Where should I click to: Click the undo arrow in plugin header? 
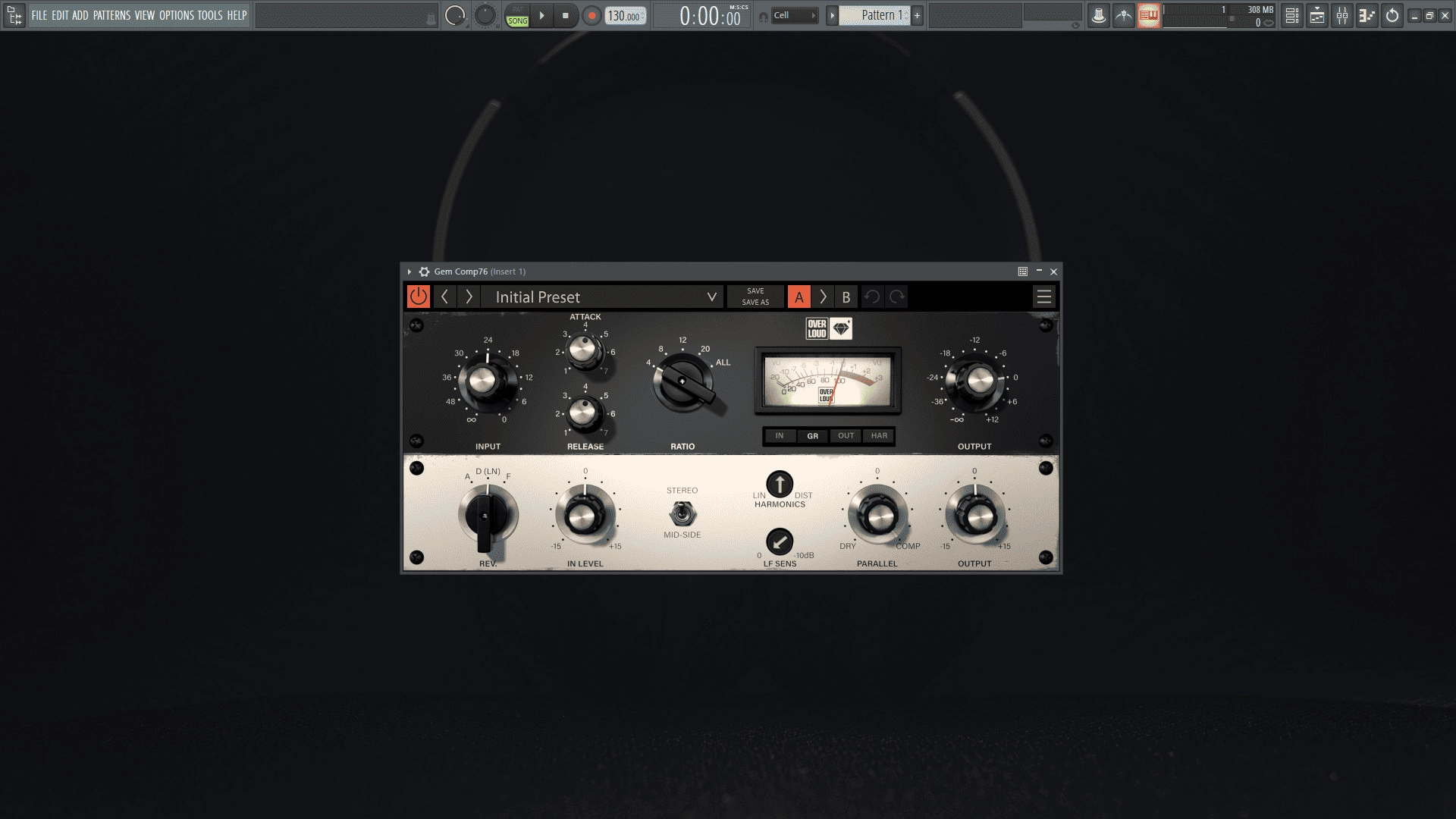click(x=872, y=297)
